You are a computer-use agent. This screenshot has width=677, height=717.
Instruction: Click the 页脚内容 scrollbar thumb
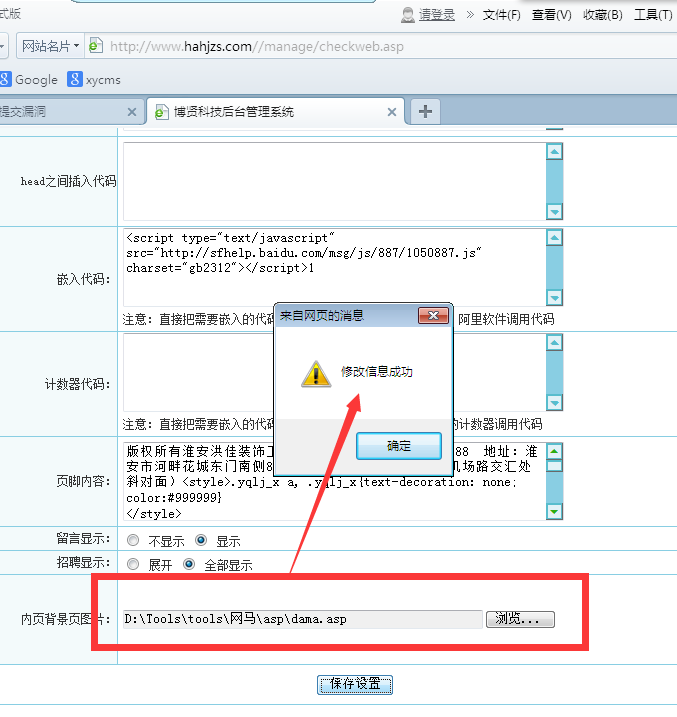coord(554,466)
